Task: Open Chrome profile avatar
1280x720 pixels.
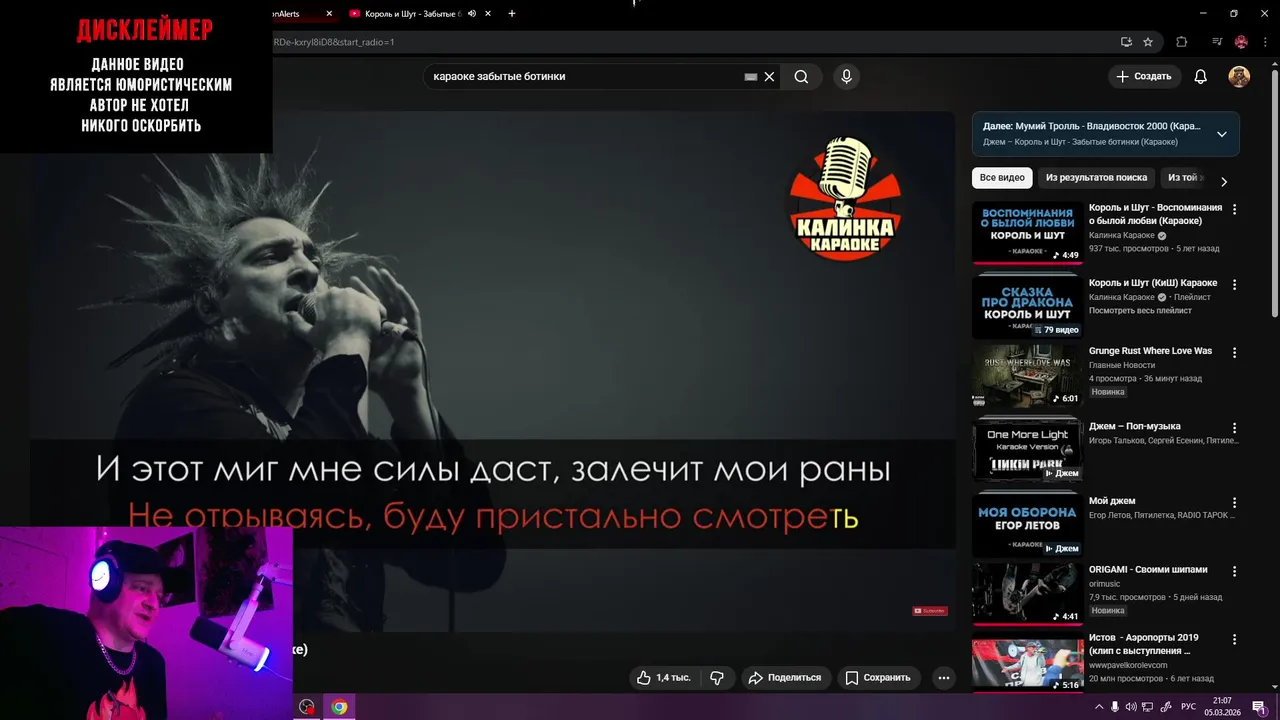Action: (1241, 42)
